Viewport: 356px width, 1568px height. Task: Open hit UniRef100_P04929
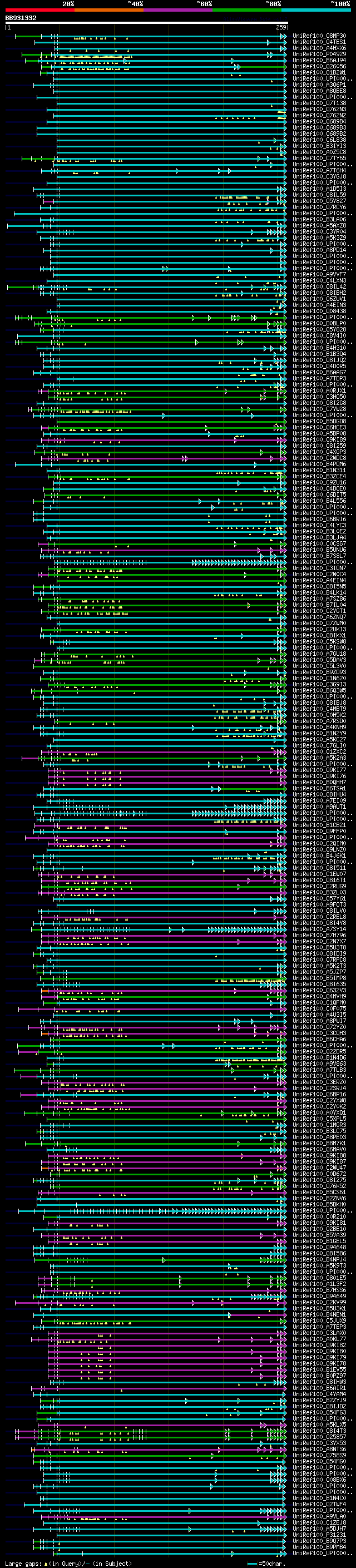click(x=319, y=54)
